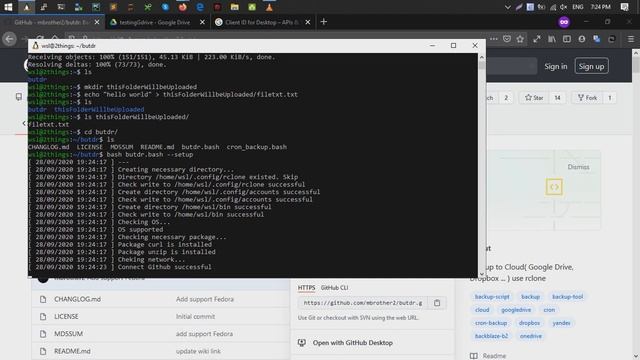Save page to Pocket icon
The image size is (640, 360).
(x=507, y=39)
